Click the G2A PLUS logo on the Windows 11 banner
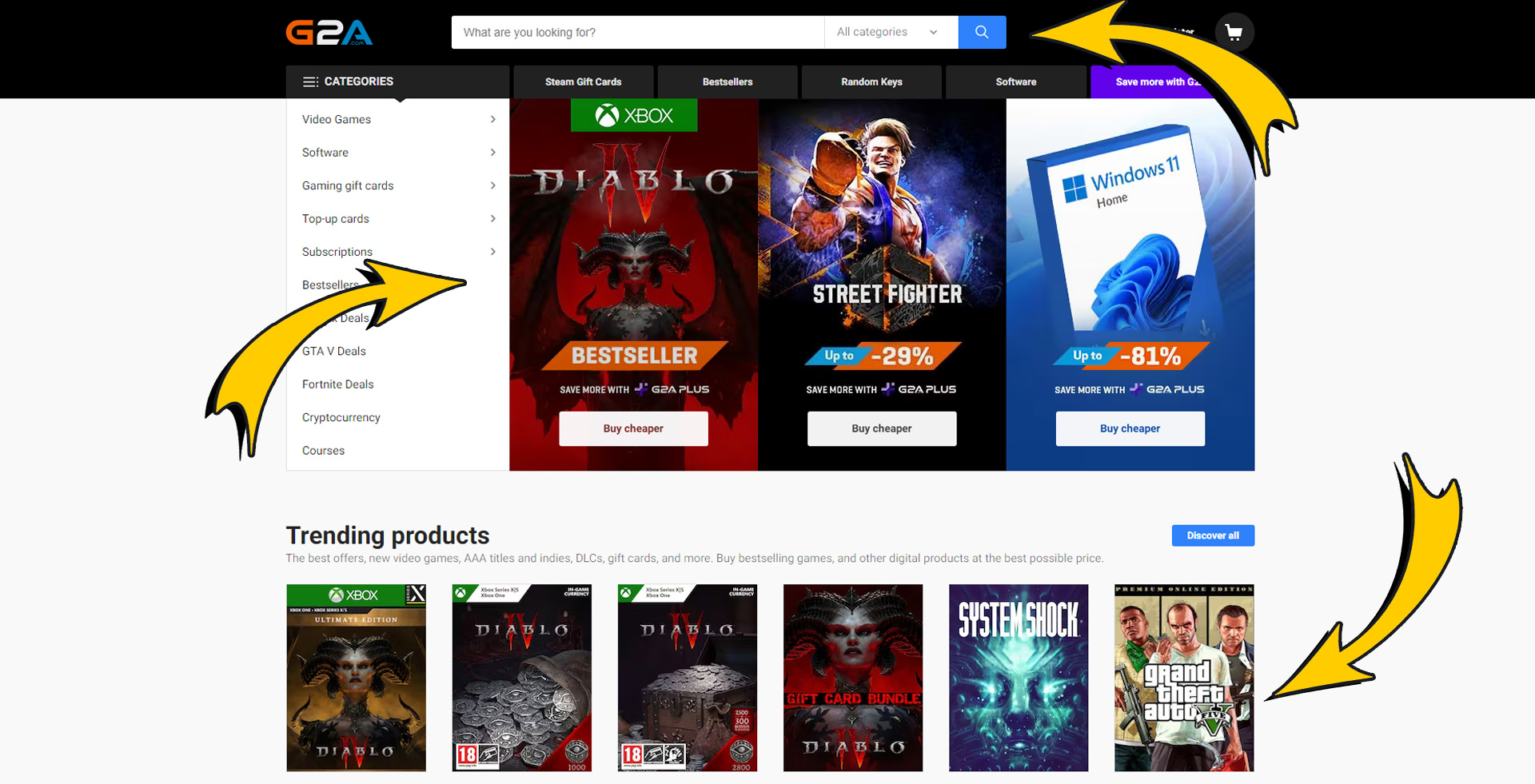1535x784 pixels. click(1167, 389)
